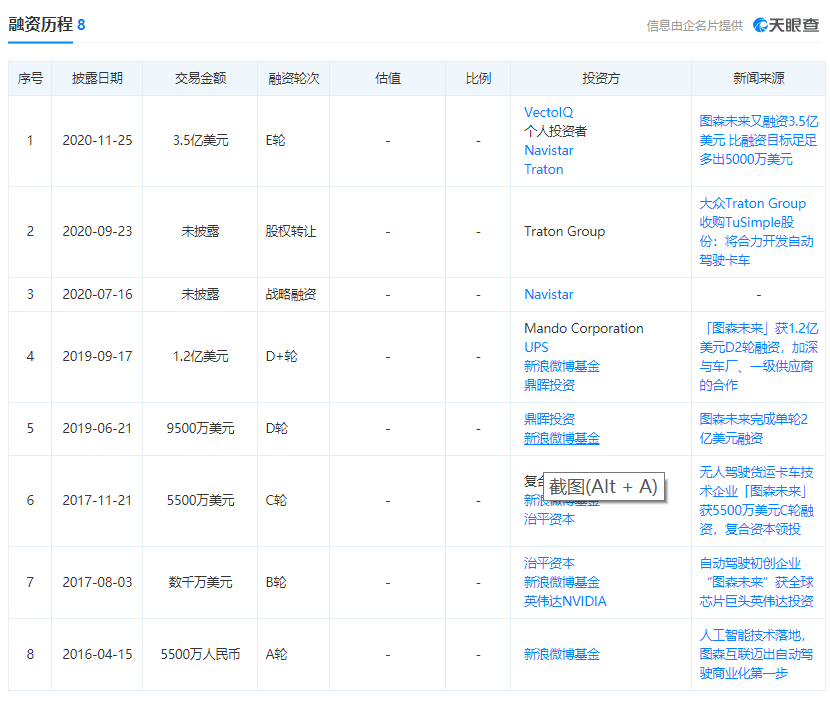Open 治平资本 link in the C轮 row
This screenshot has height=705, width=830.
(549, 519)
